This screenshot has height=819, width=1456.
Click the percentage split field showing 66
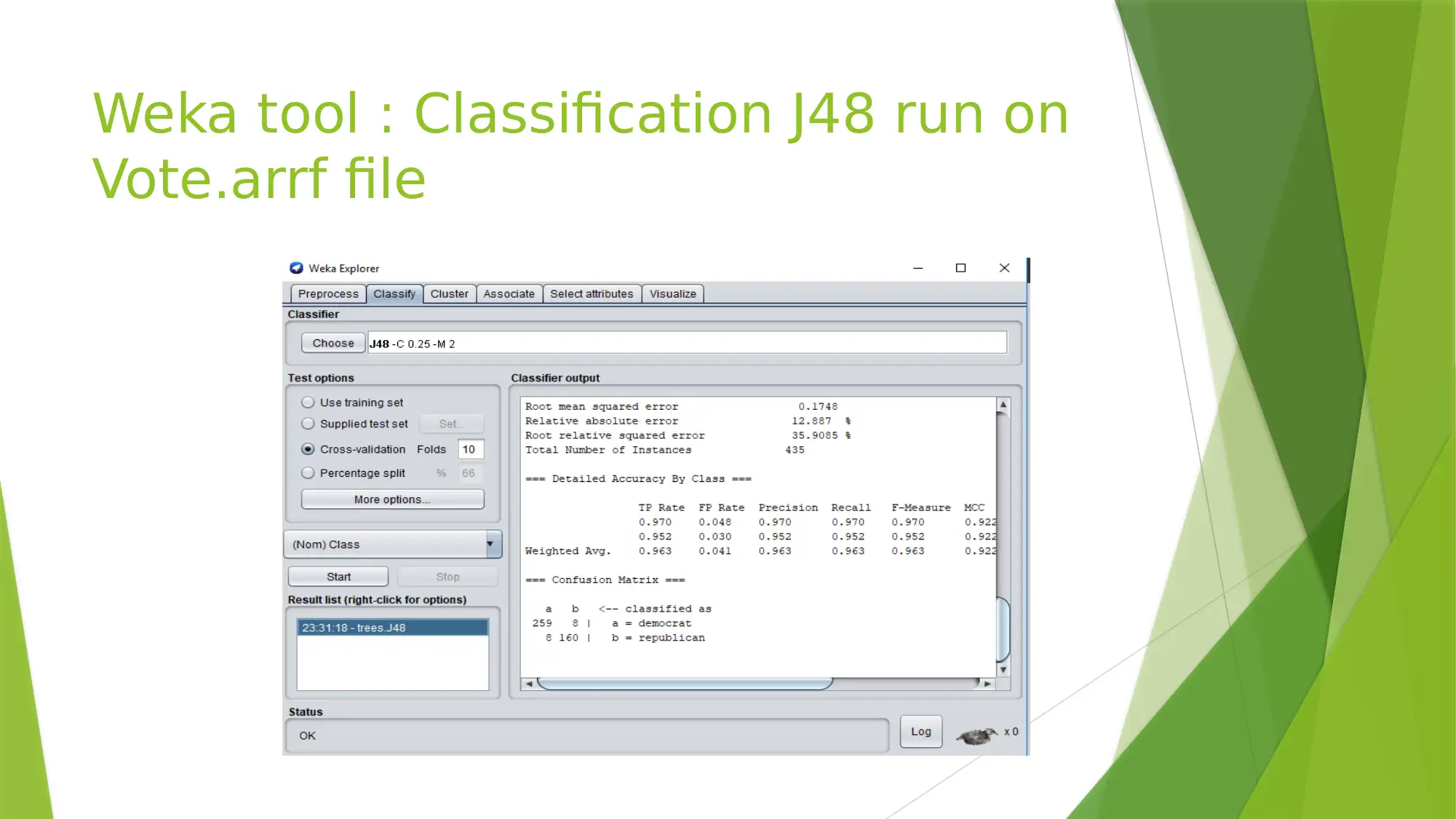tap(471, 473)
